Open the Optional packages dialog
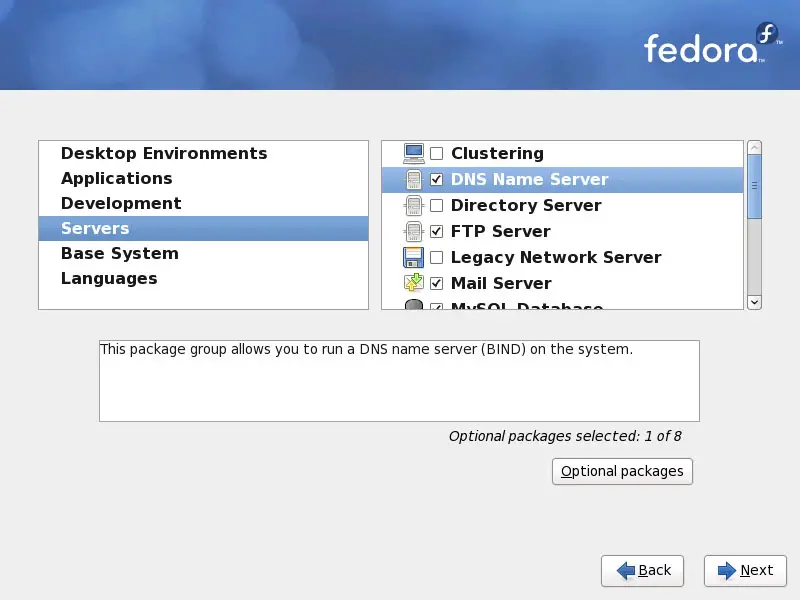Image resolution: width=800 pixels, height=600 pixels. click(x=622, y=471)
